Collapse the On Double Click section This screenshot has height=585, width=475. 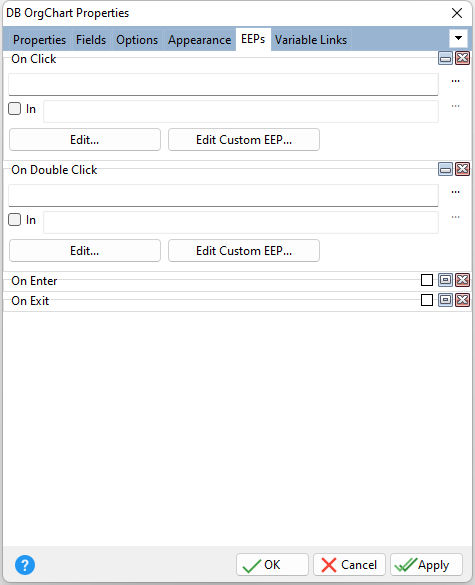tap(445, 169)
